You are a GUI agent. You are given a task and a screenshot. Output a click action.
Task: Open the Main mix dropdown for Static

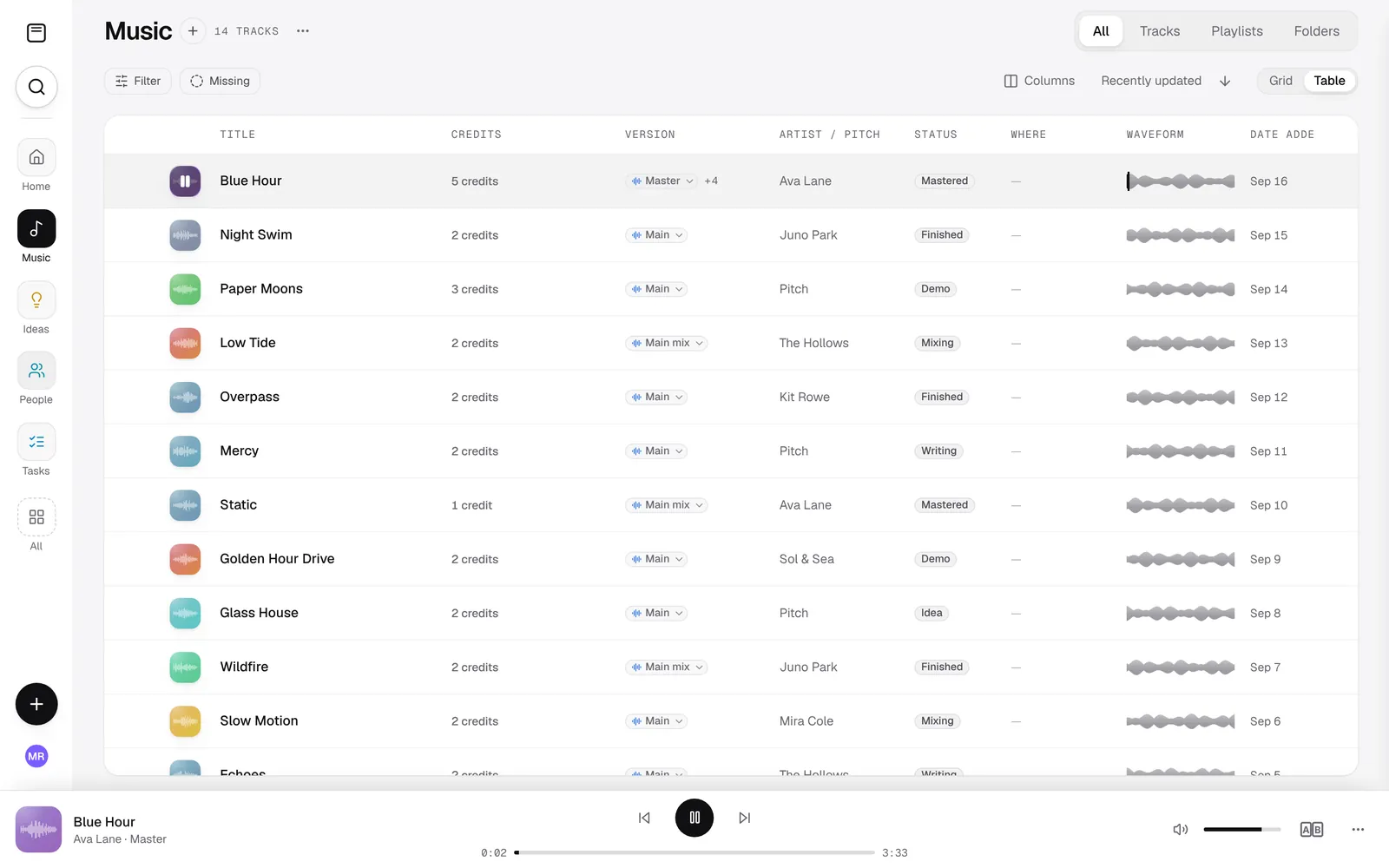[667, 505]
